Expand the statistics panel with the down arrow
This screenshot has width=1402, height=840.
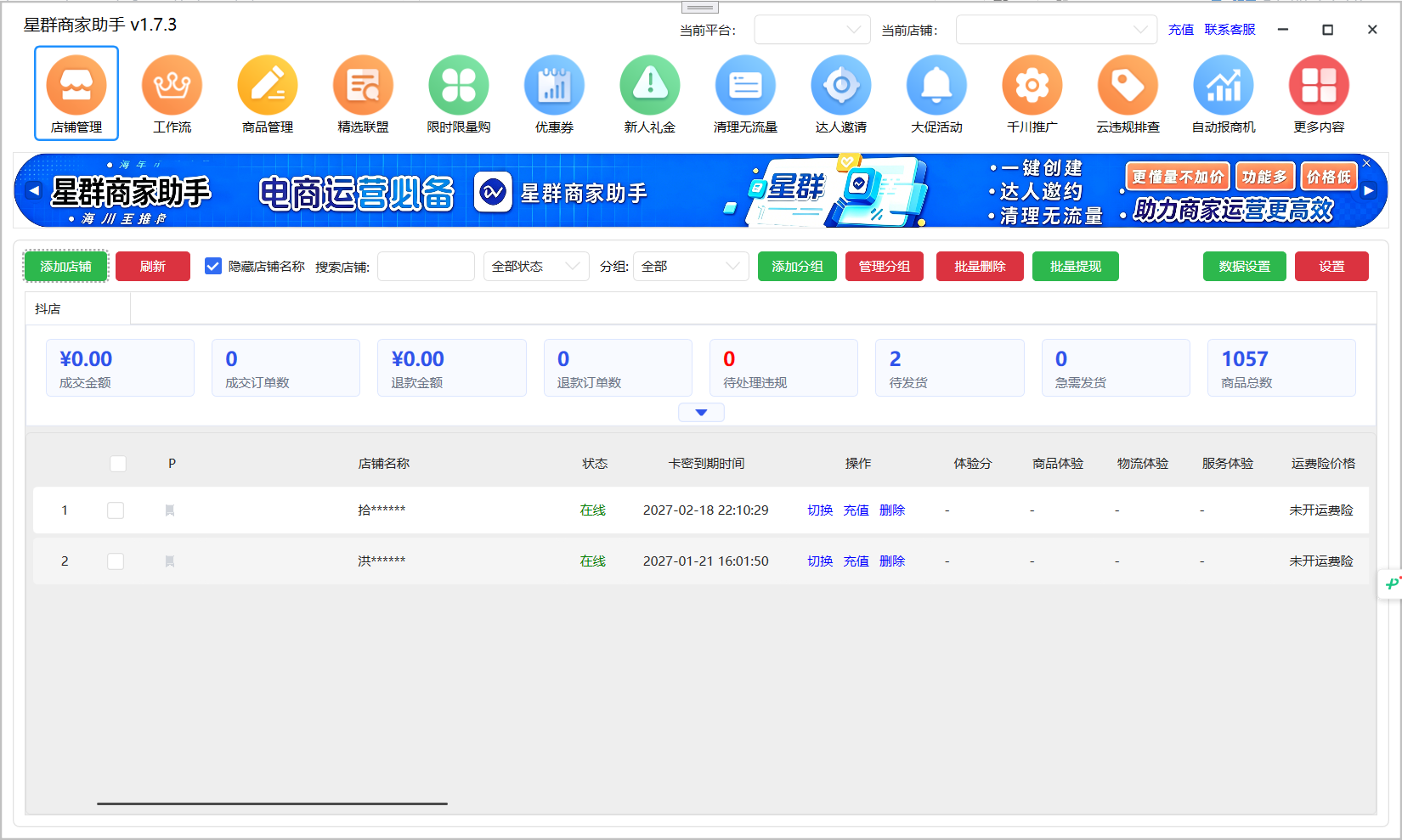point(701,413)
